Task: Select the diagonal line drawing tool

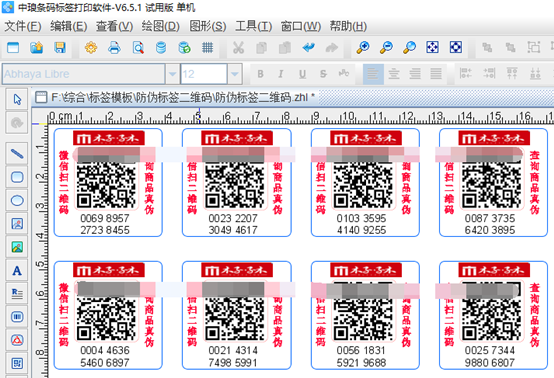Action: (17, 154)
